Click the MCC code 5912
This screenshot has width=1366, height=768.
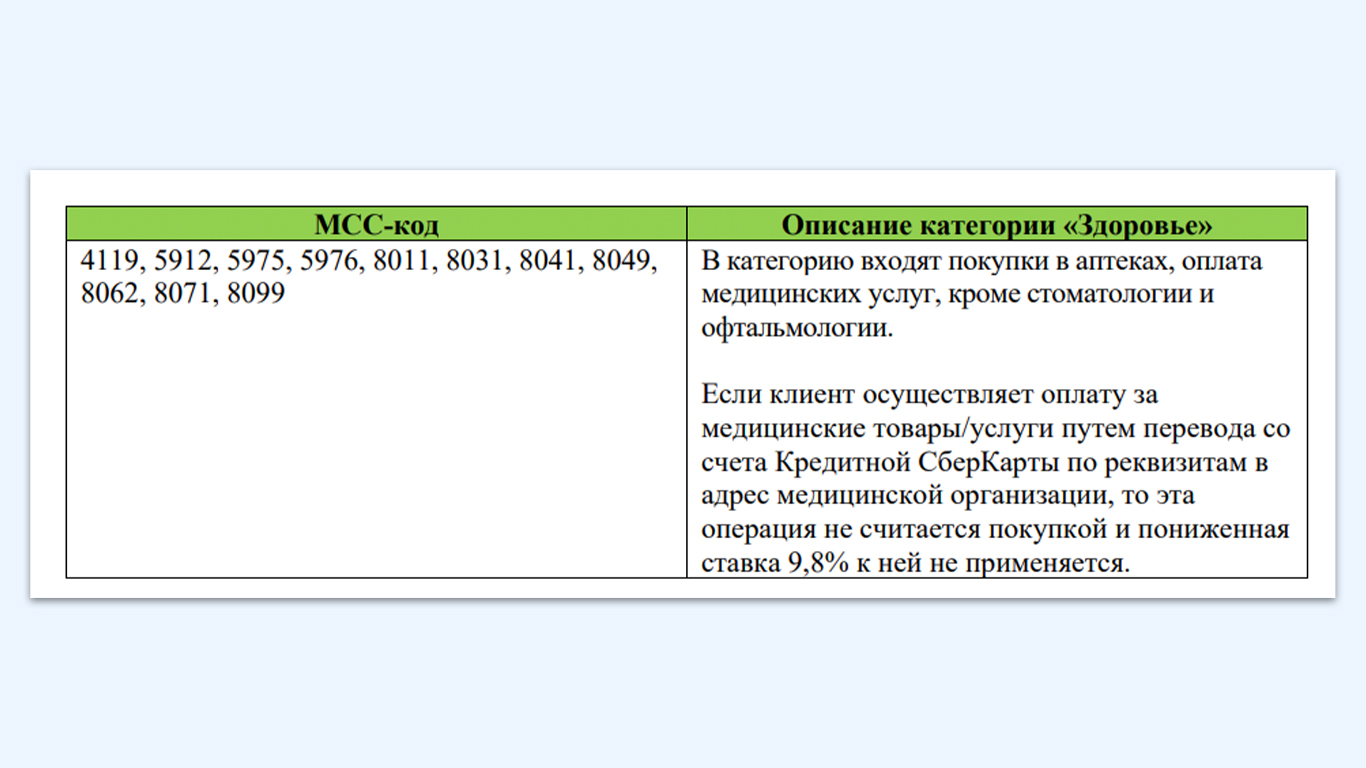tap(183, 262)
